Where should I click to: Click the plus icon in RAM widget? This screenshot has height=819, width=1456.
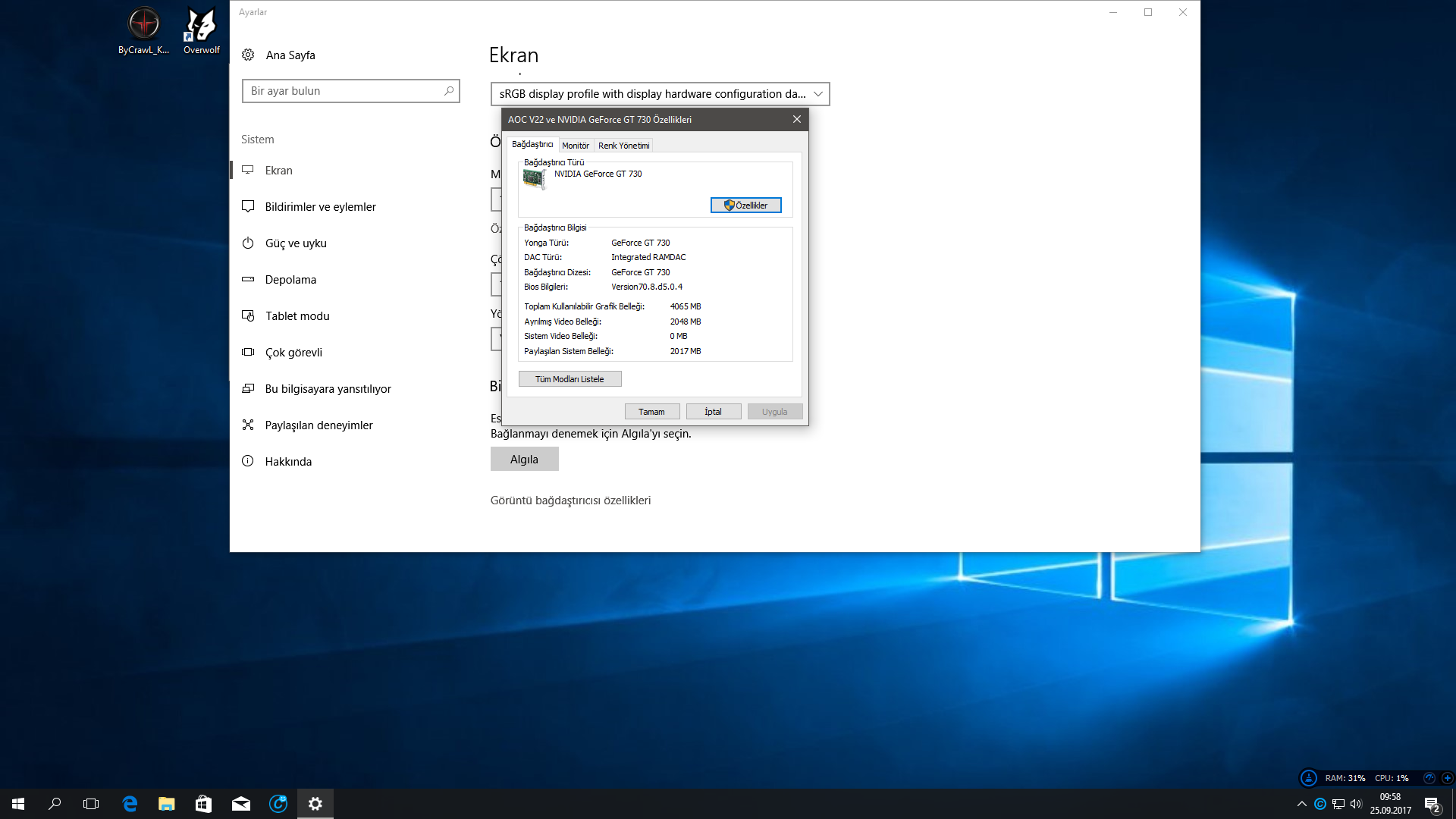[1447, 778]
